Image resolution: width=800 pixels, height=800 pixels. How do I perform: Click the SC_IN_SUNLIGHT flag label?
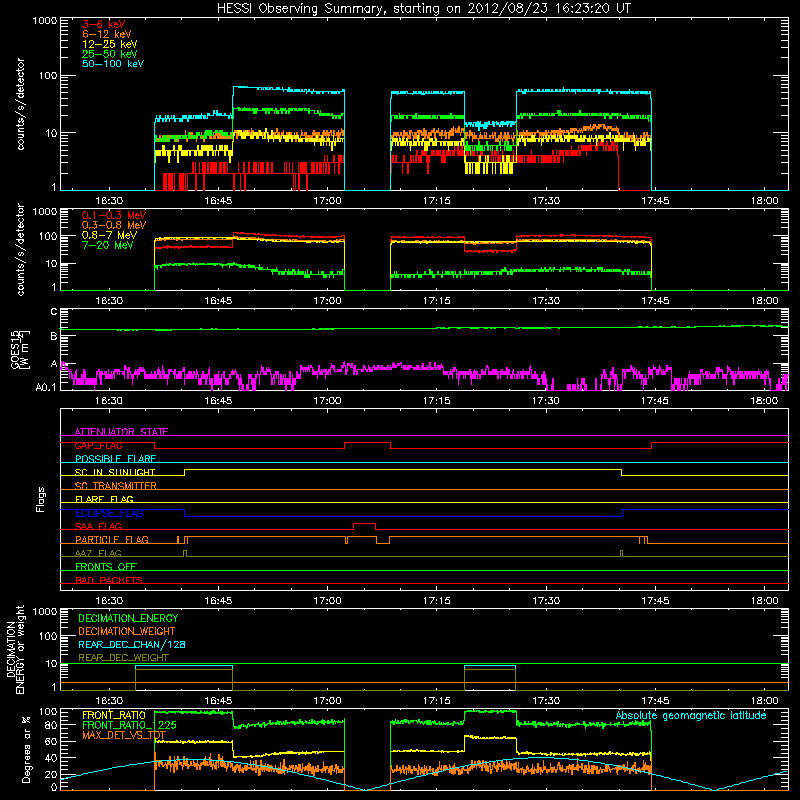pyautogui.click(x=115, y=472)
